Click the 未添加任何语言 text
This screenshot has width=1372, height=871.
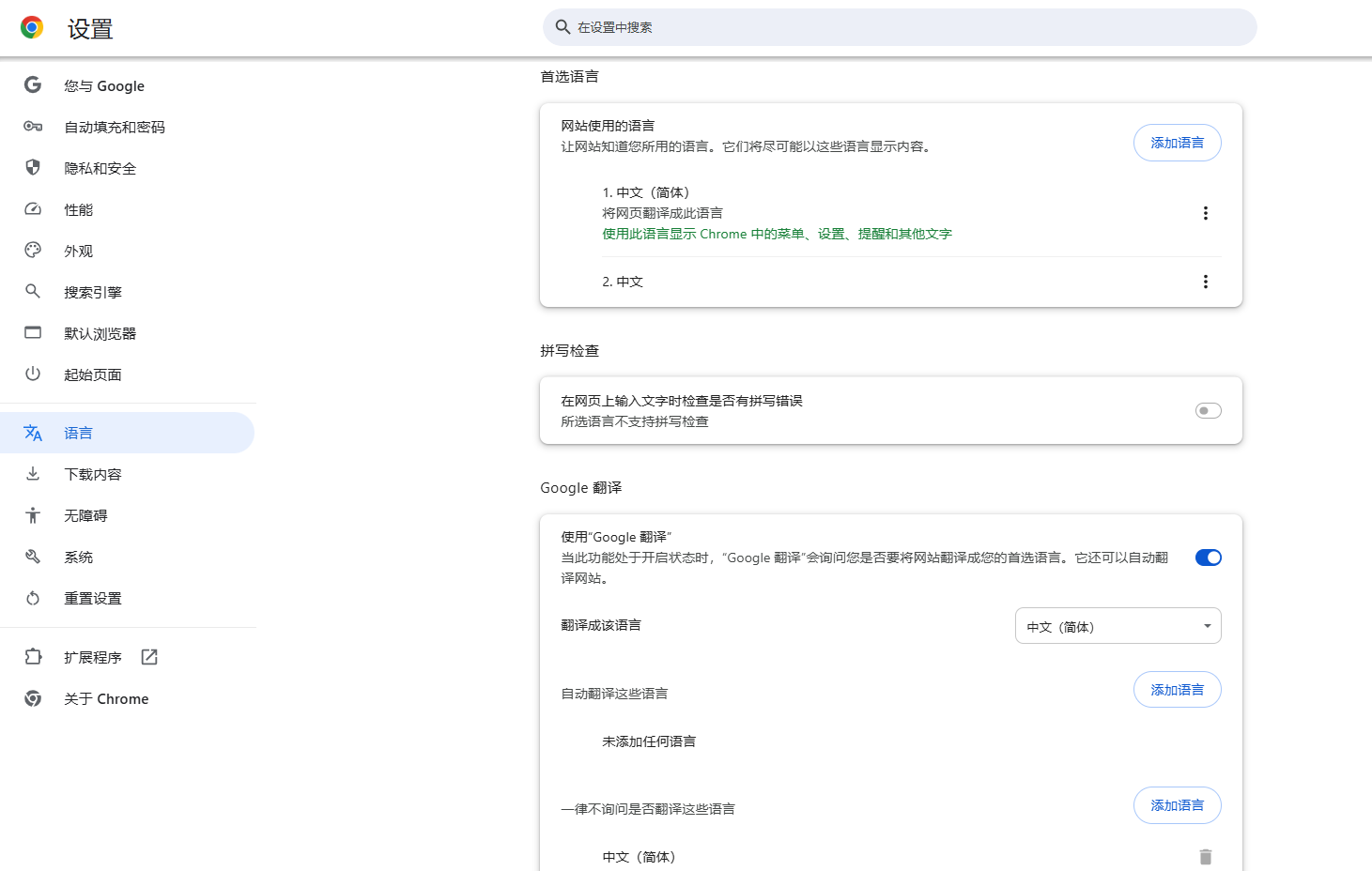coord(649,741)
